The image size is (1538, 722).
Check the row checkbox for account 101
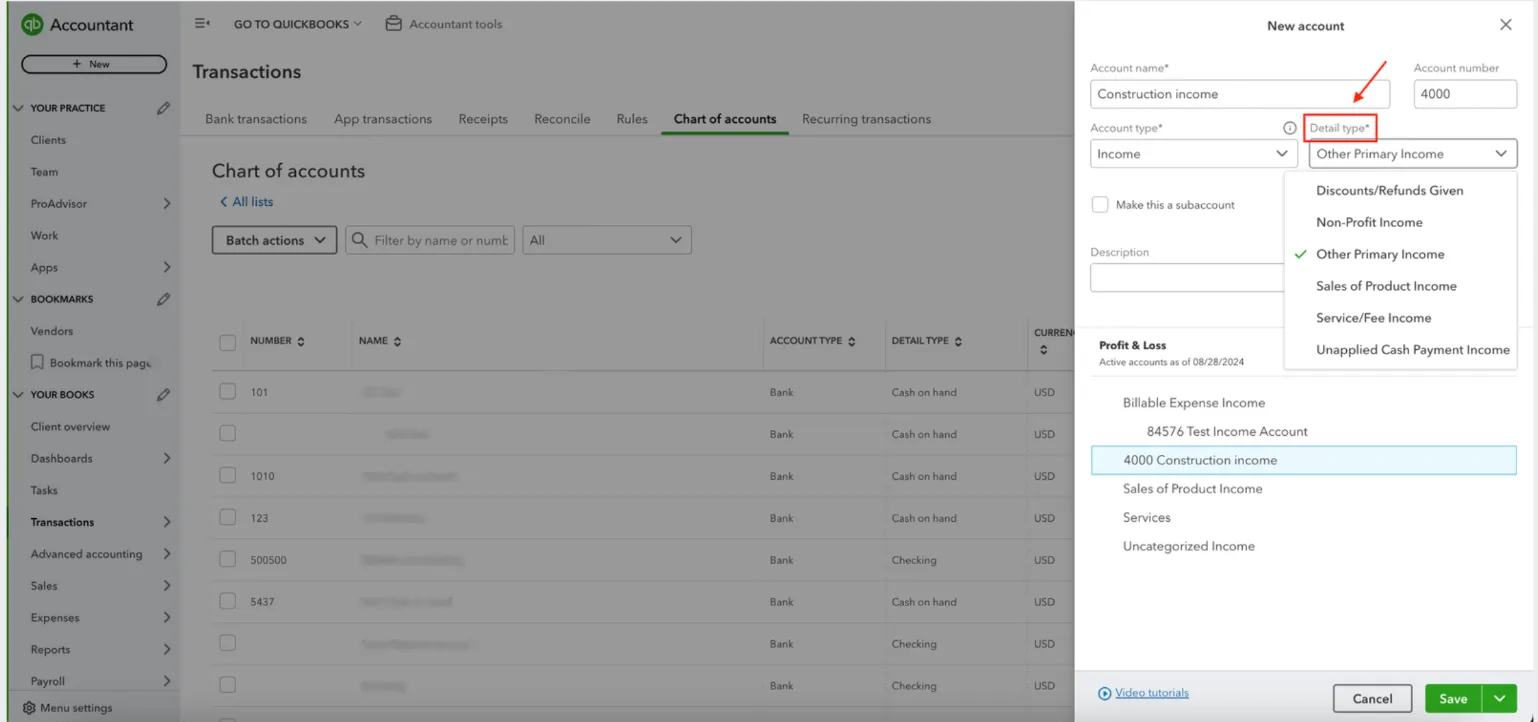(228, 392)
